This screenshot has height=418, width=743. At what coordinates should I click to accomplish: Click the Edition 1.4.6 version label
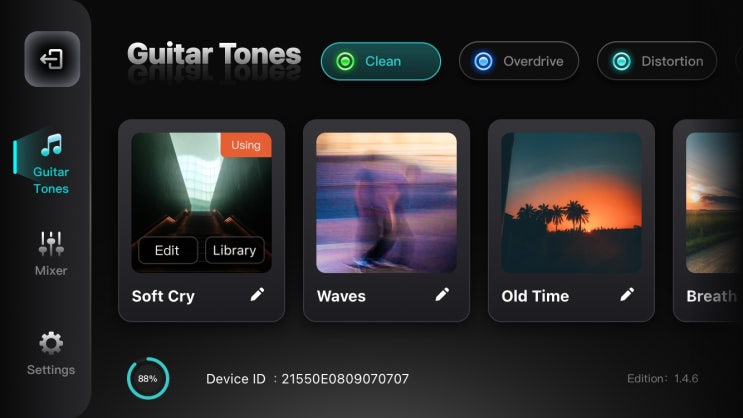[x=662, y=379]
